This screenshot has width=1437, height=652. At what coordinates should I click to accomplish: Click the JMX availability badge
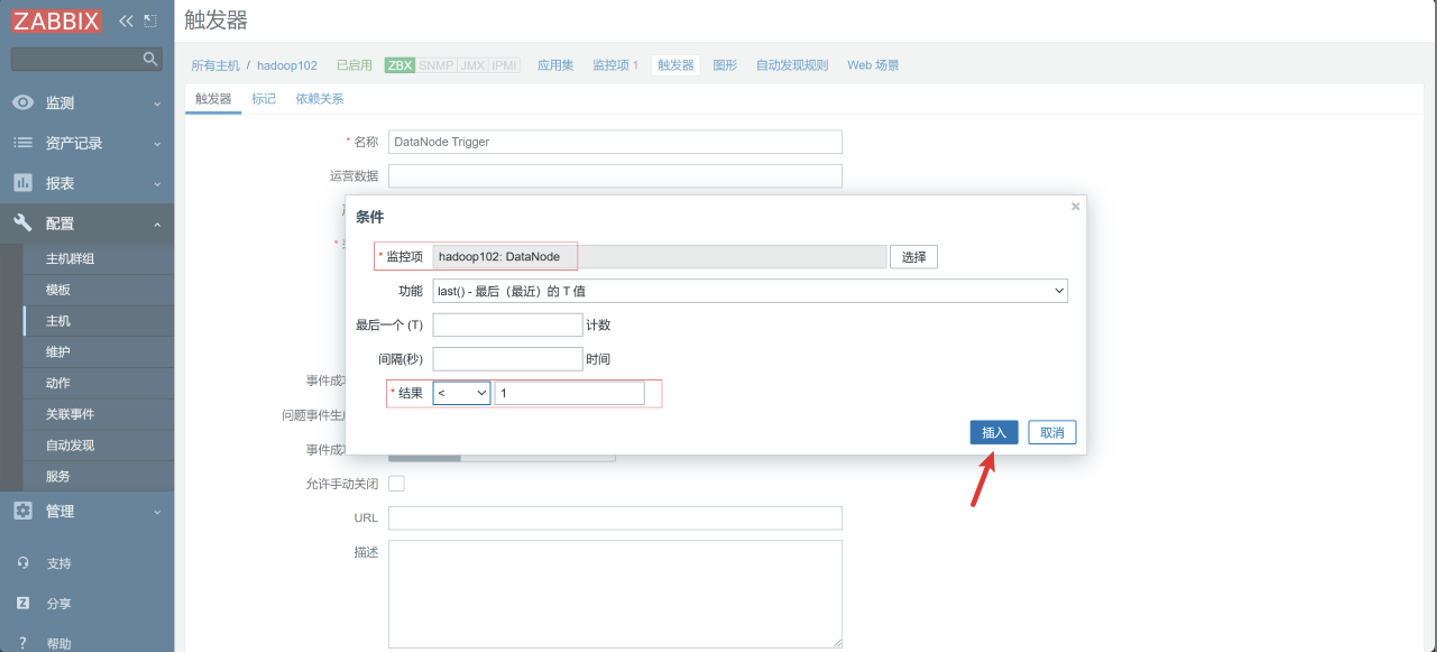pyautogui.click(x=472, y=65)
